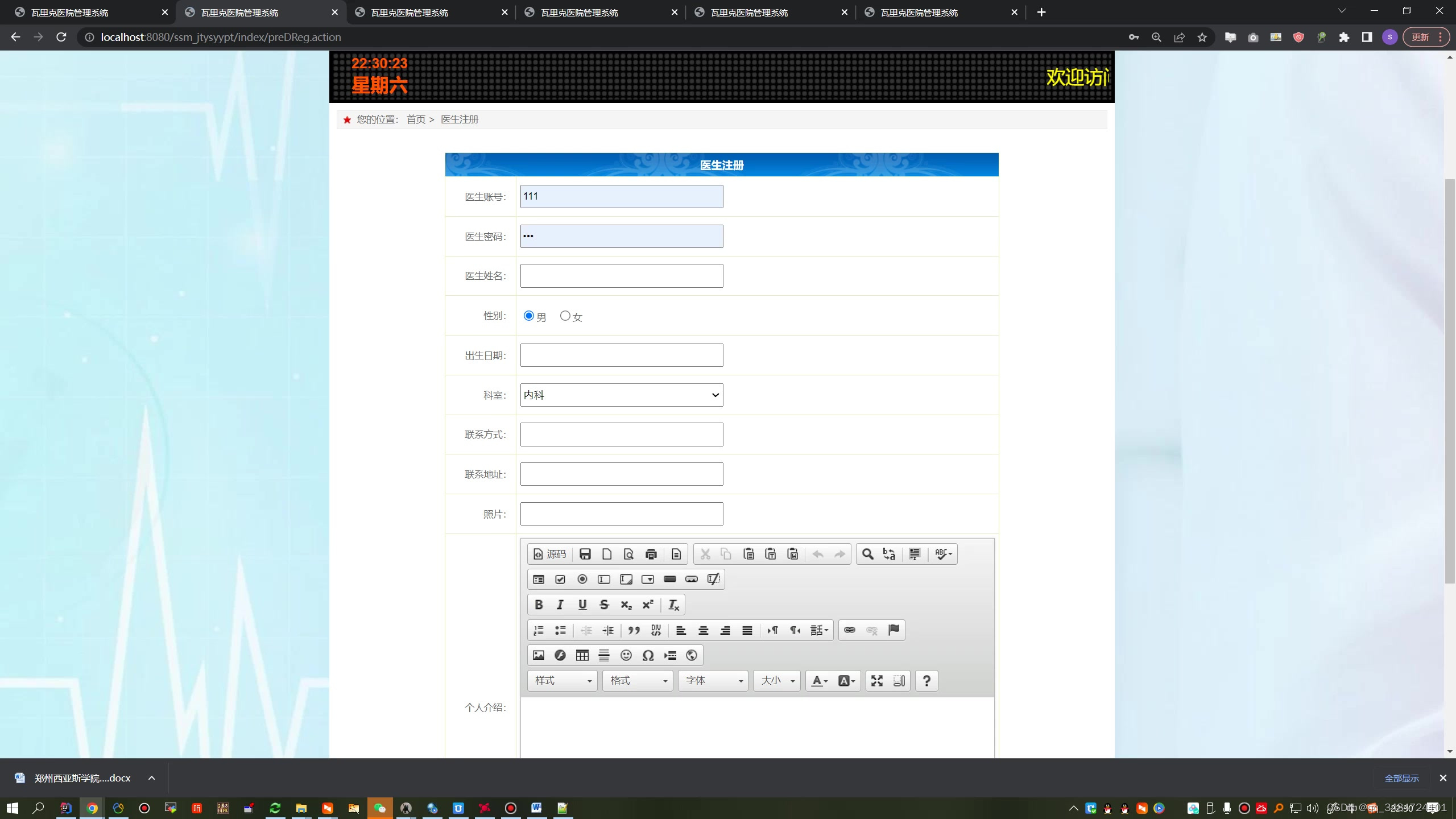
Task: Apply blockquote formatting in the editor
Action: pos(634,630)
